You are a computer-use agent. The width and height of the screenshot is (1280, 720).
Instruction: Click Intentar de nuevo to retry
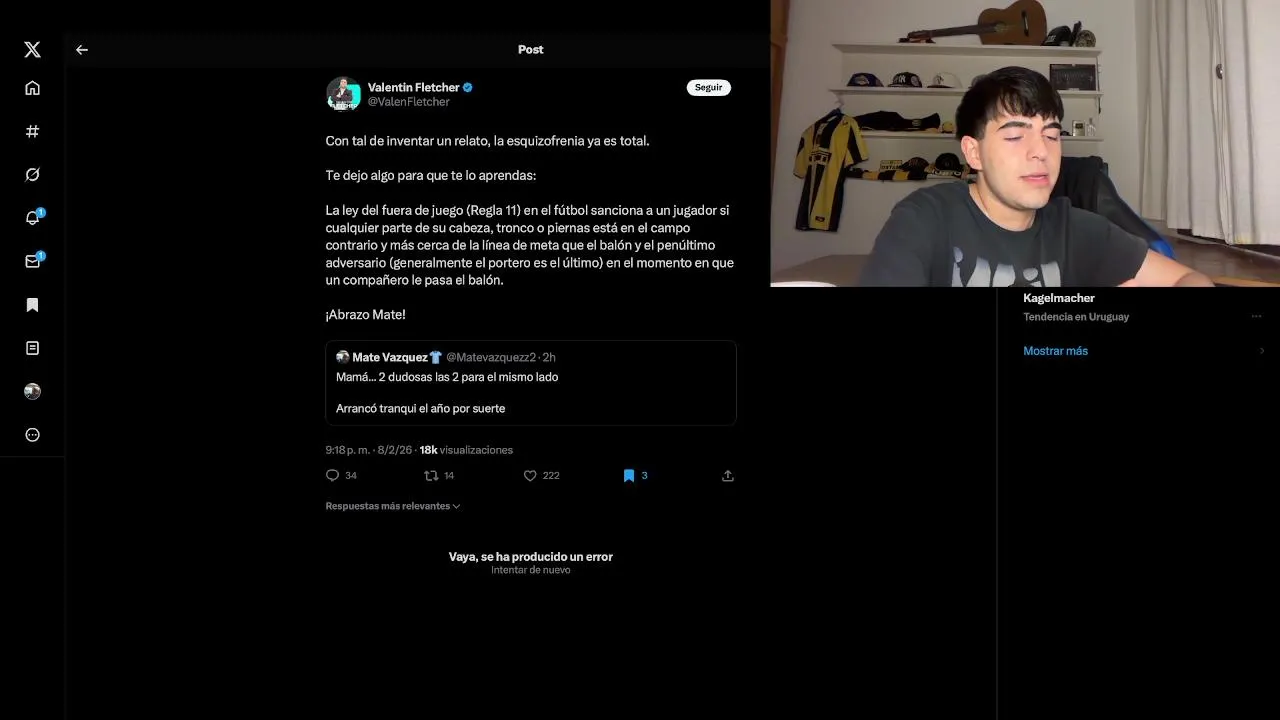530,570
